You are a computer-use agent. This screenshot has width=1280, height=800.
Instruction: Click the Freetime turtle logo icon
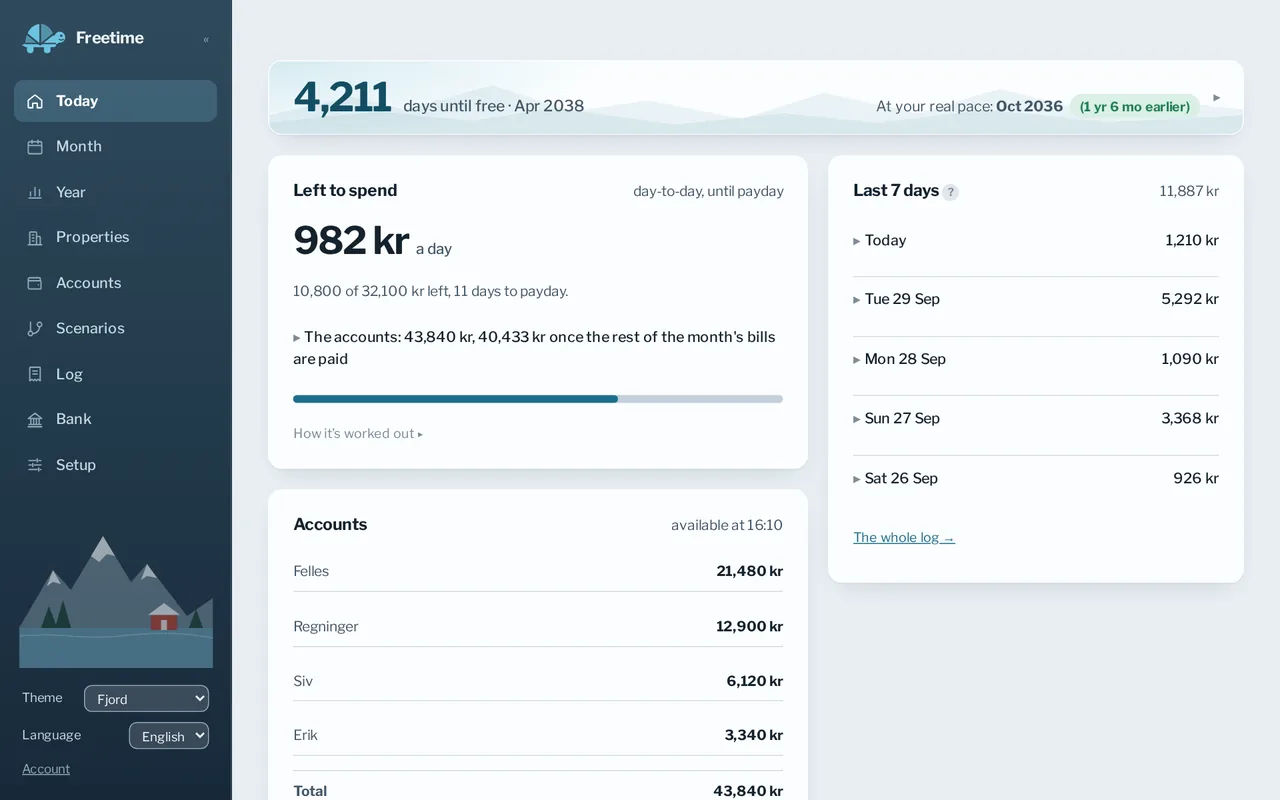coord(44,38)
